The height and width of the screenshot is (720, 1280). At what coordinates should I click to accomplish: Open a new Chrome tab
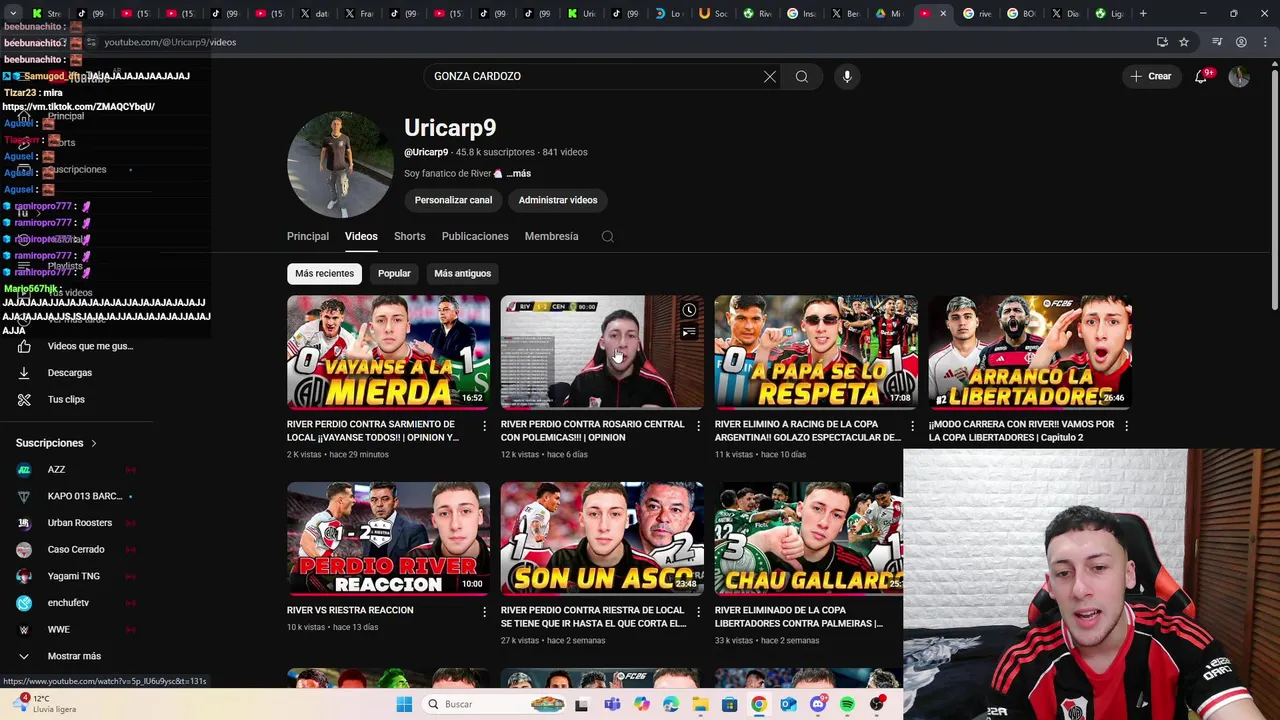[1143, 13]
